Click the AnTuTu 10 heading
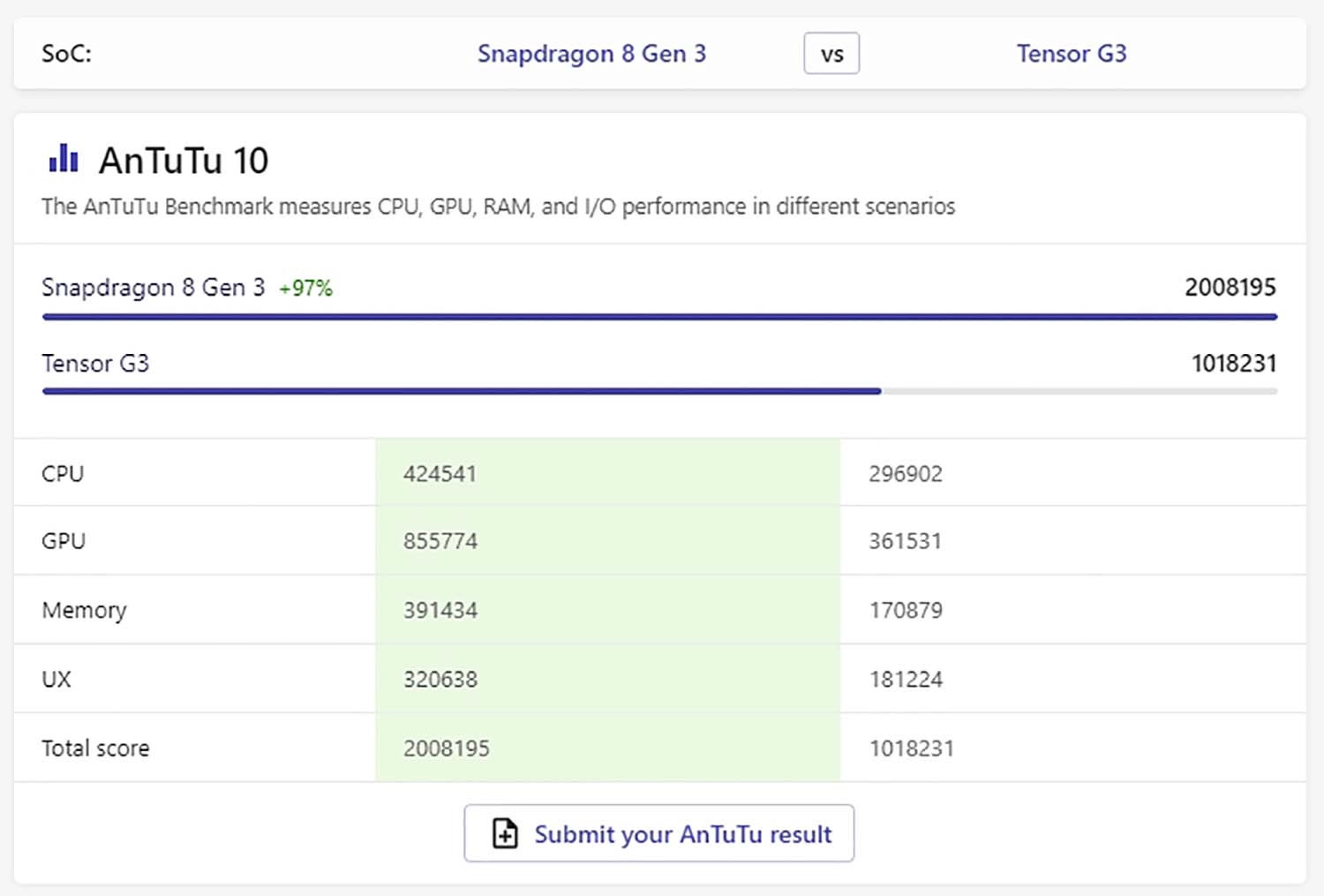 [x=184, y=161]
